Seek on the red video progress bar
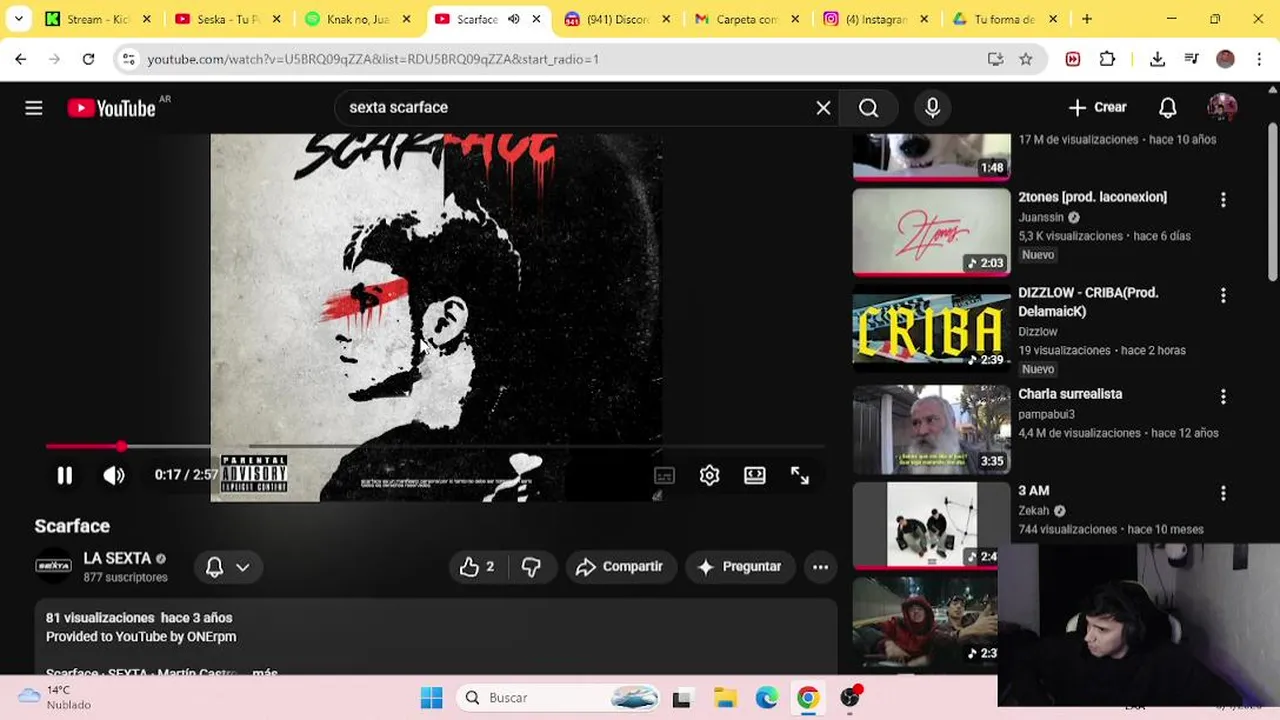This screenshot has height=720, width=1280. 435,446
